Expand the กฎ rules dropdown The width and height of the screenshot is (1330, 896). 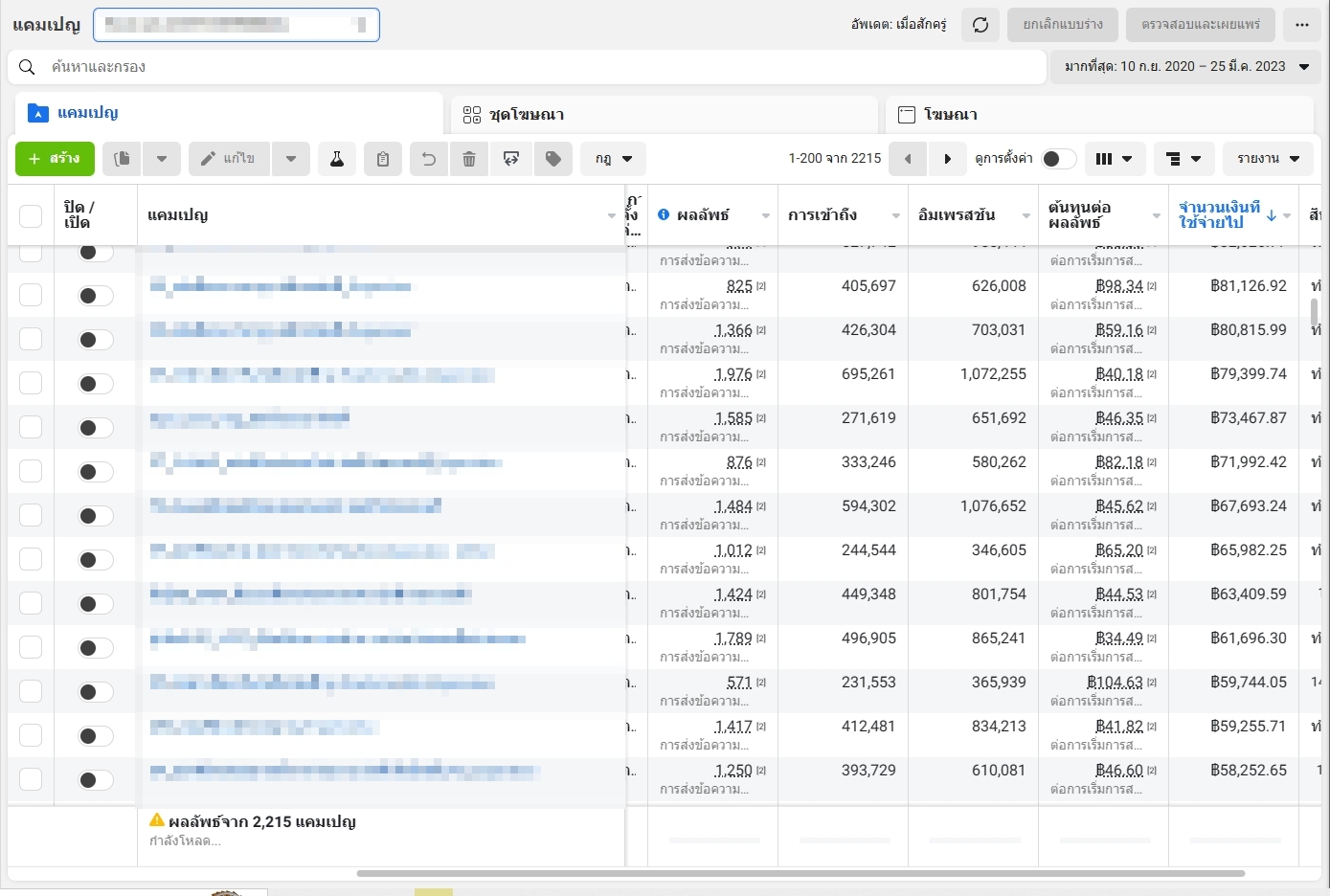613,159
